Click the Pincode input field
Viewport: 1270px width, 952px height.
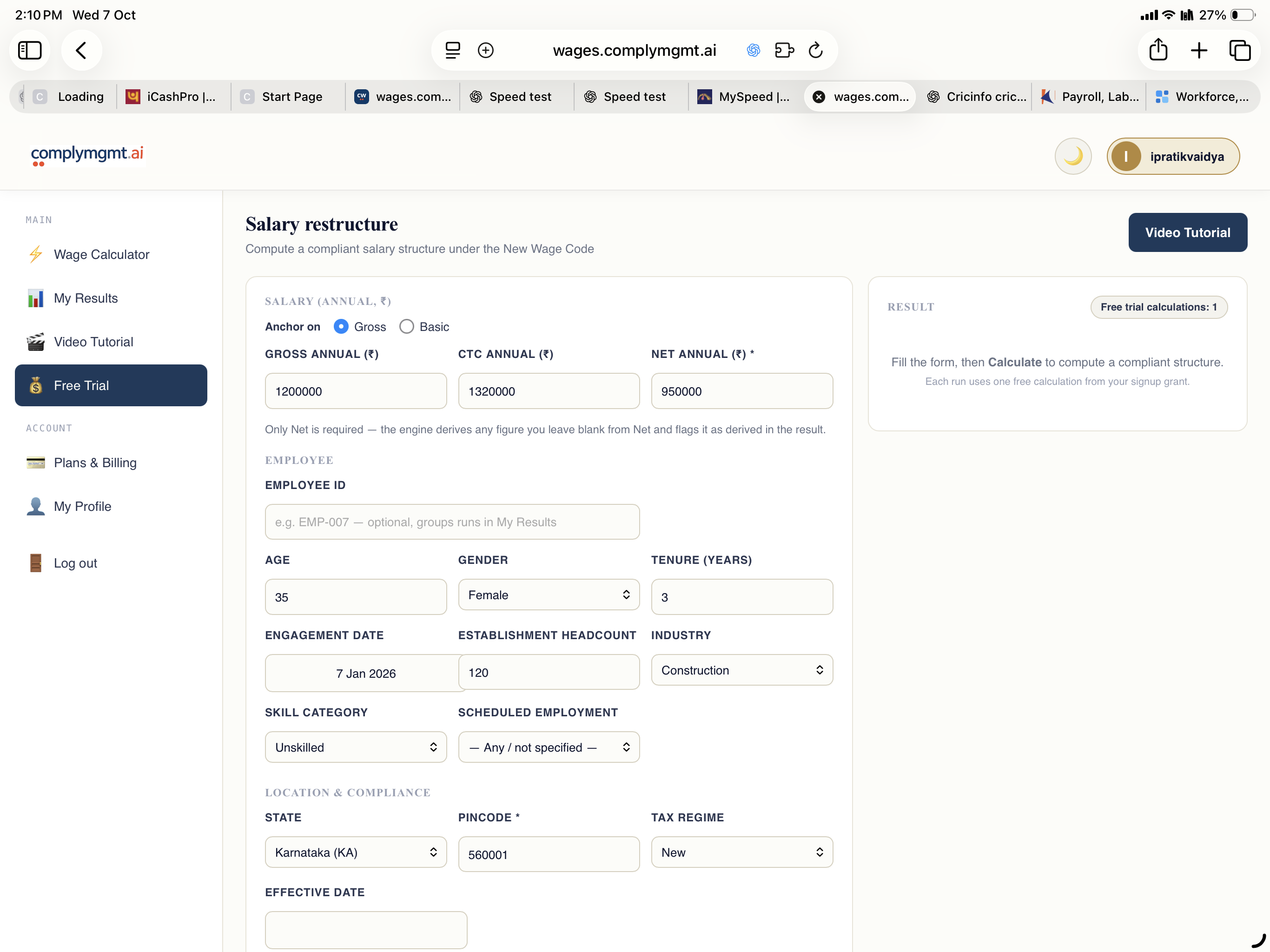click(549, 854)
